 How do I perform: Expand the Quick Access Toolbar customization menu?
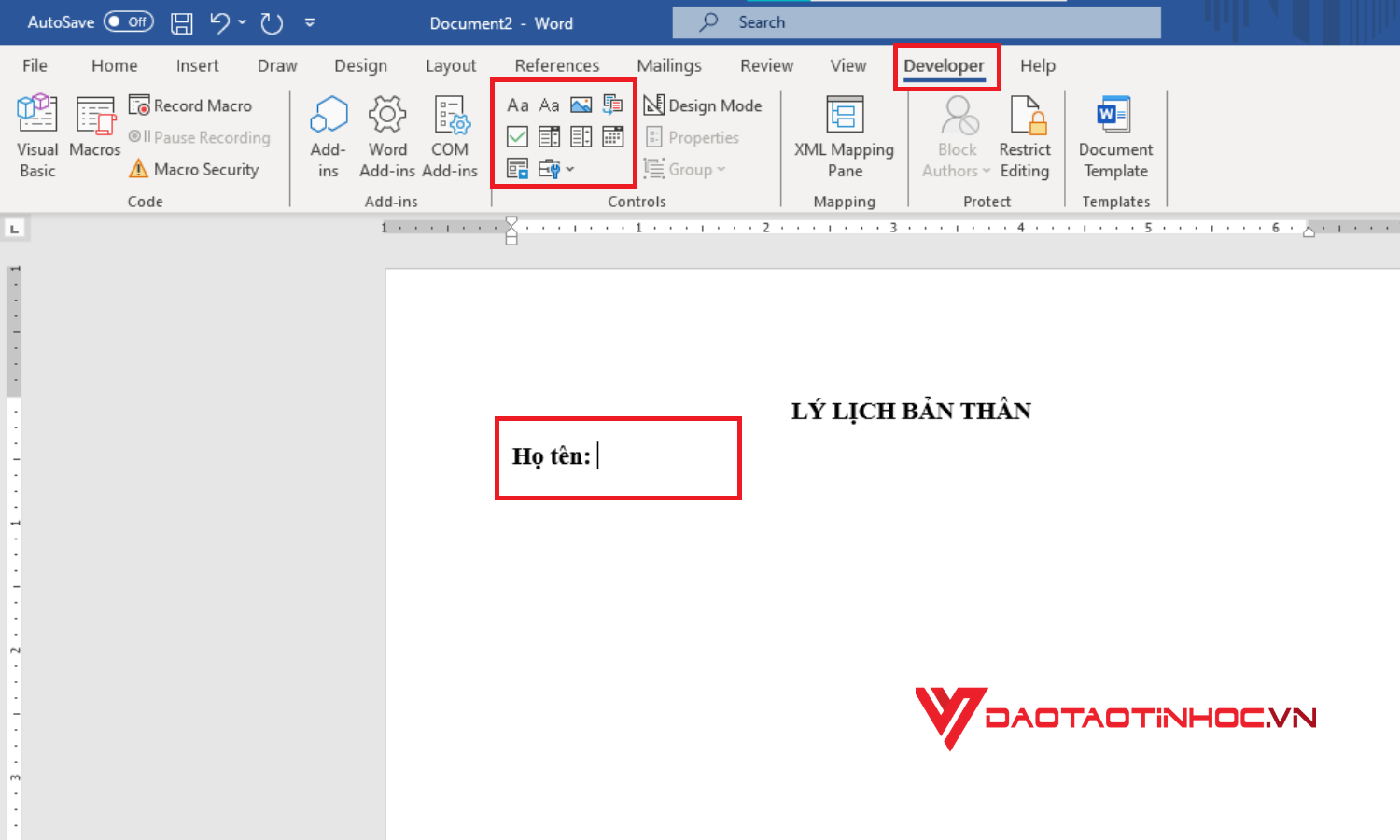tap(310, 22)
